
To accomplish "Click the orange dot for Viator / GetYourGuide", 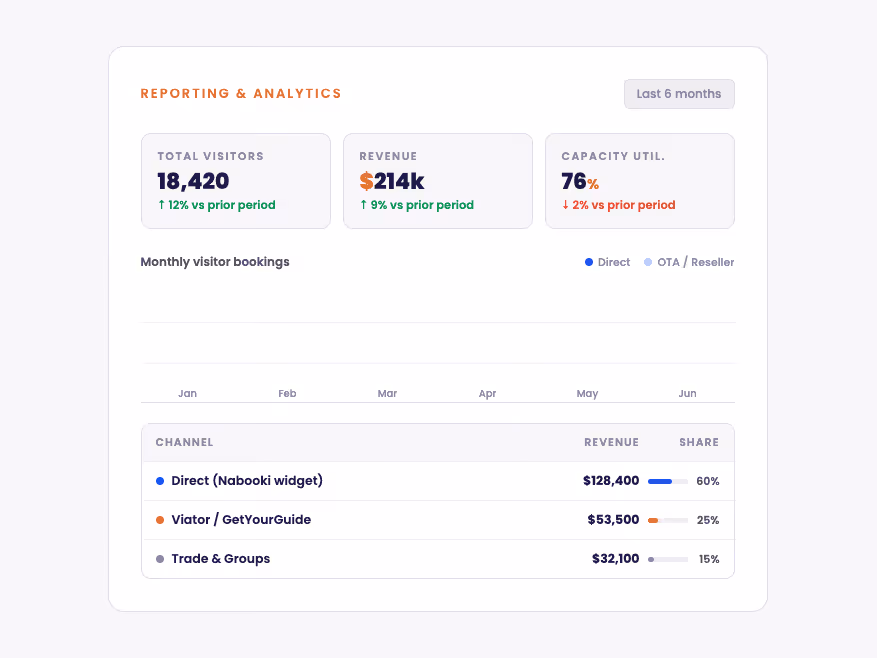I will pos(160,520).
